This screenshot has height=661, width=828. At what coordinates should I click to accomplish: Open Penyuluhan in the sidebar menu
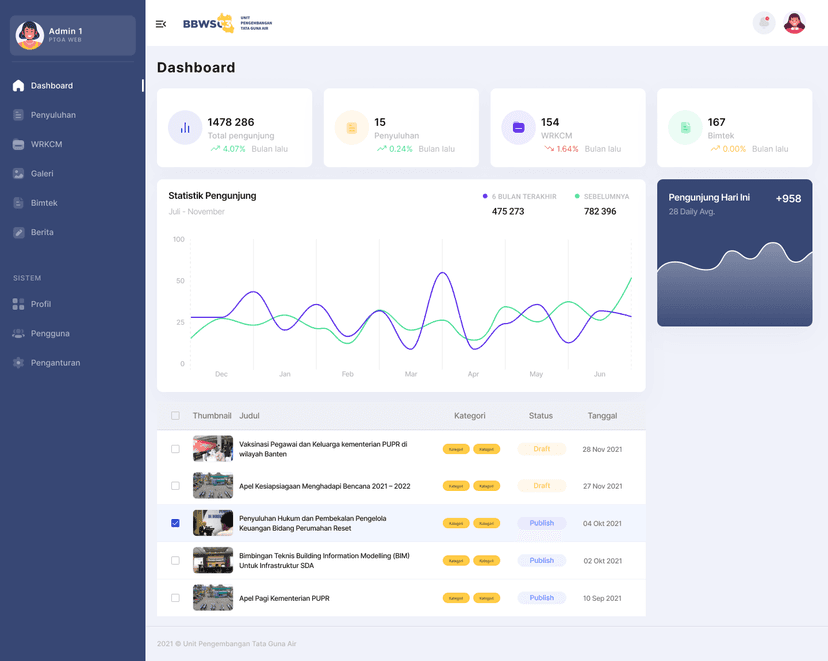click(53, 115)
